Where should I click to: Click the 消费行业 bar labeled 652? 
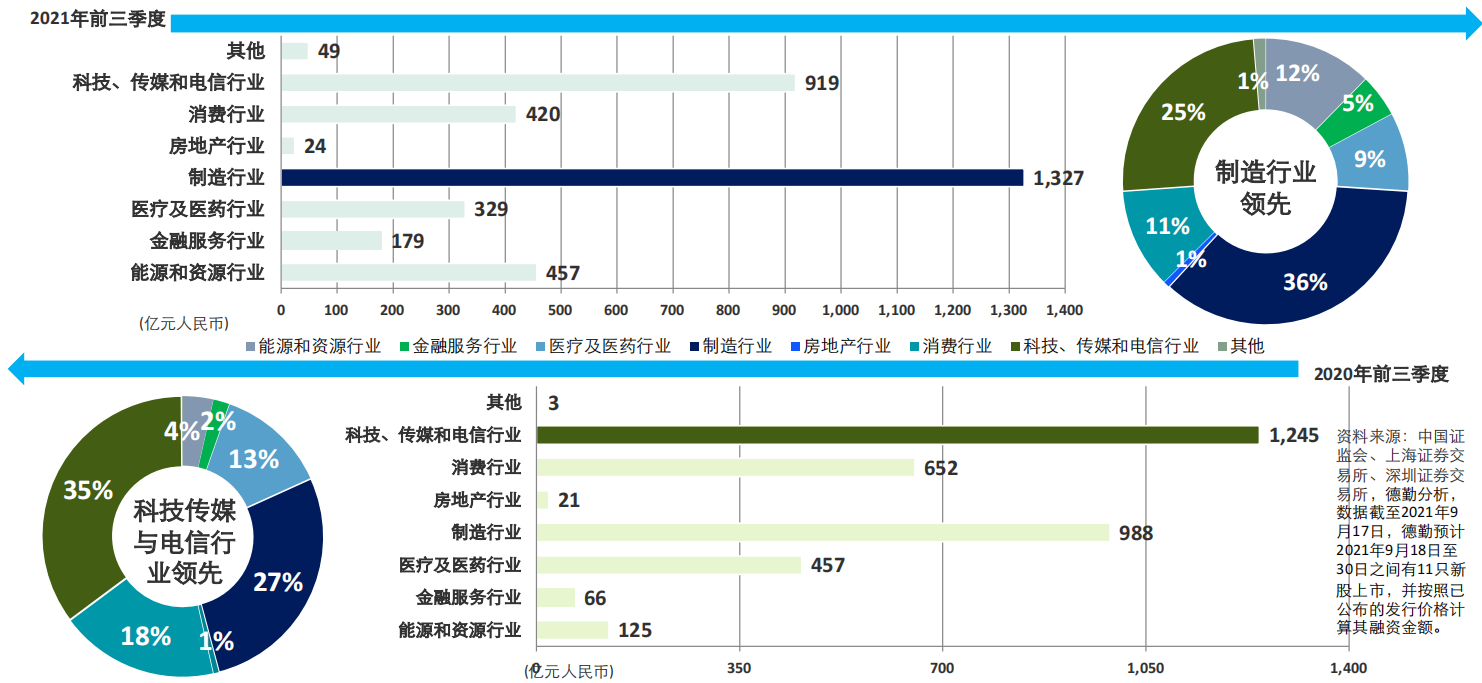click(725, 467)
